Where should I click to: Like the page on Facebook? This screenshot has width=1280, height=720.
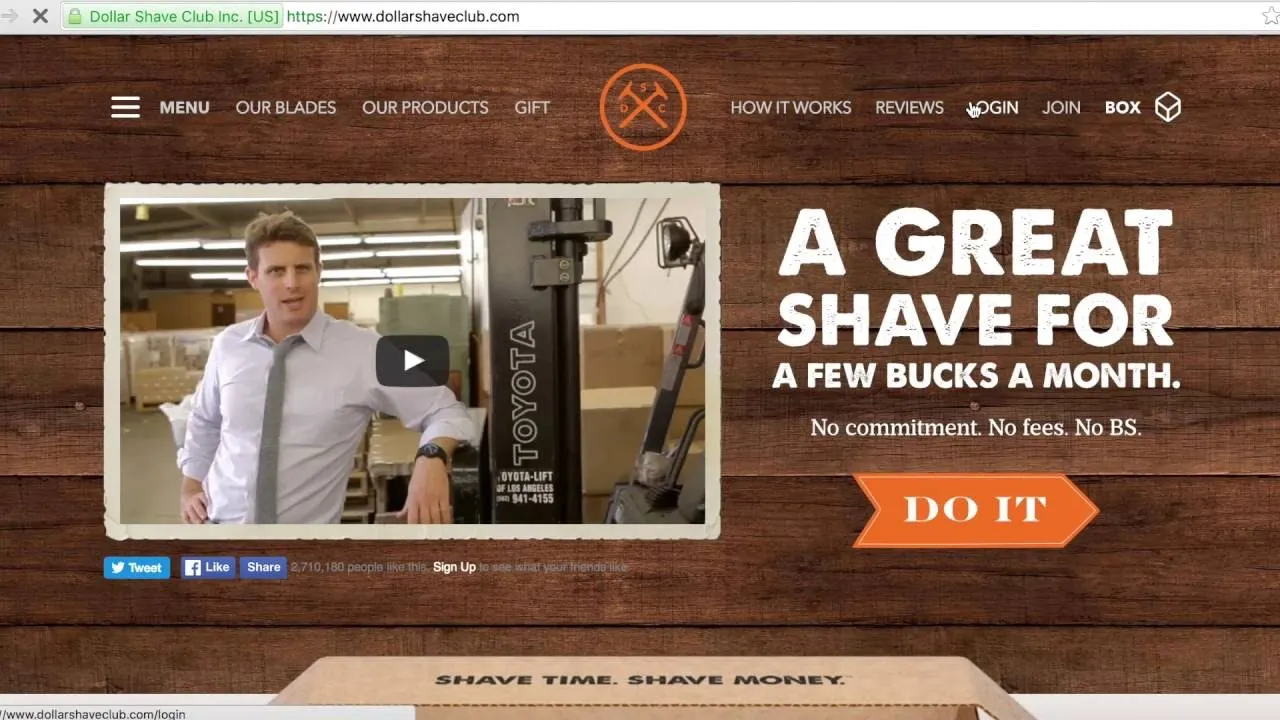[208, 567]
